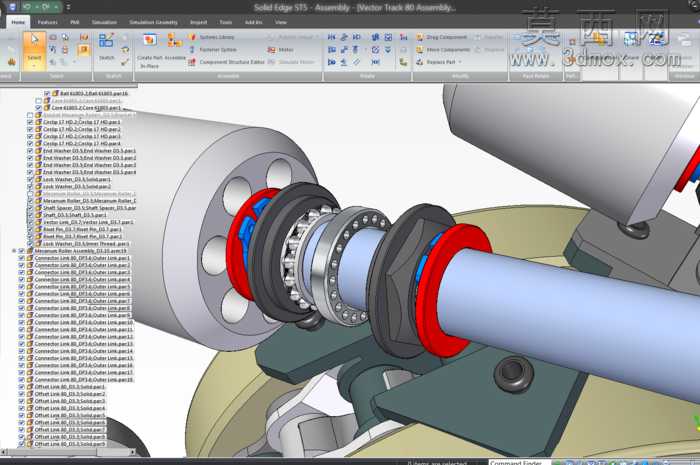Open the Select button dropdown arrow
700x465 pixels.
(34, 66)
